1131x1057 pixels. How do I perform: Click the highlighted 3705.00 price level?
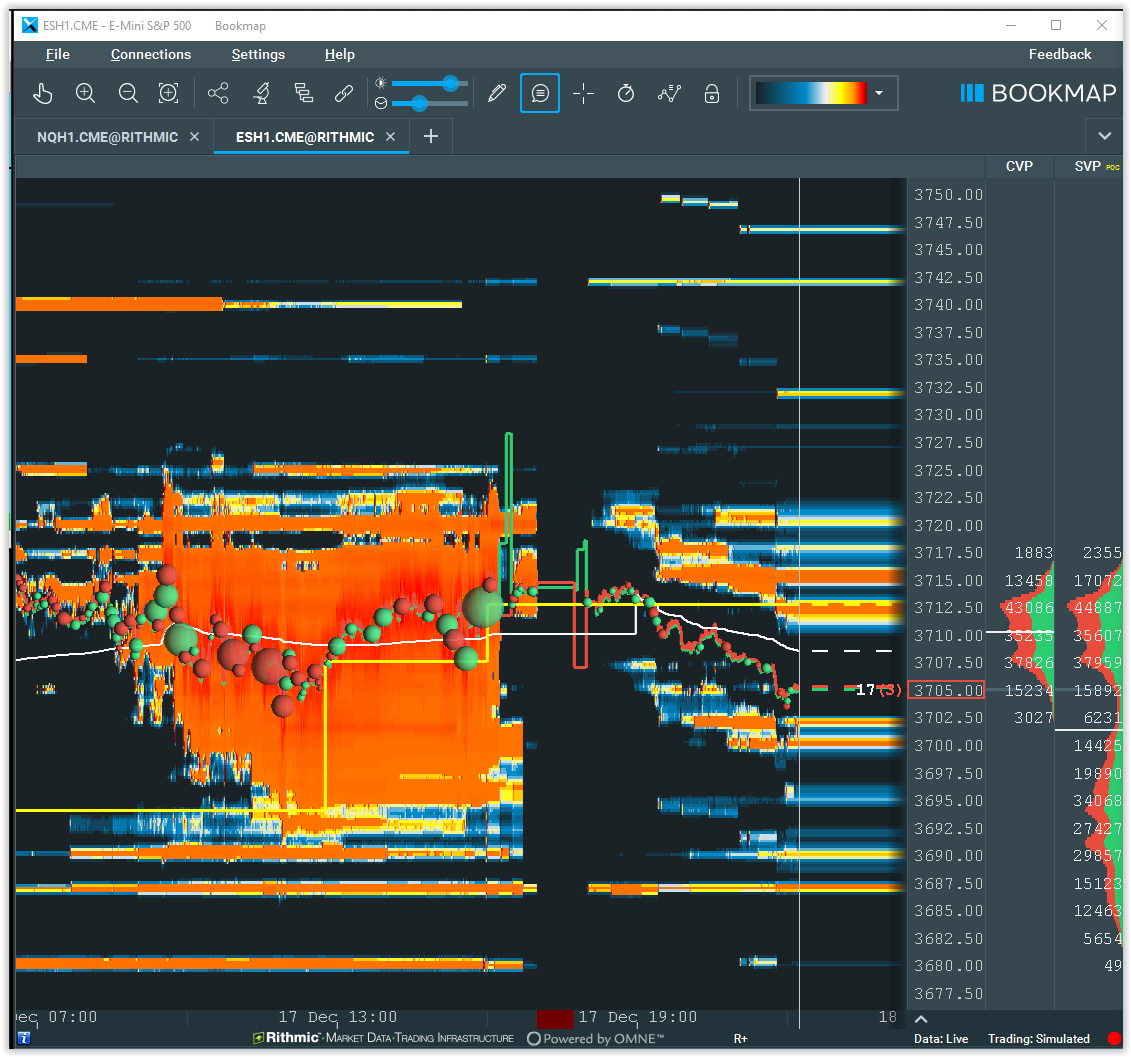(x=946, y=690)
